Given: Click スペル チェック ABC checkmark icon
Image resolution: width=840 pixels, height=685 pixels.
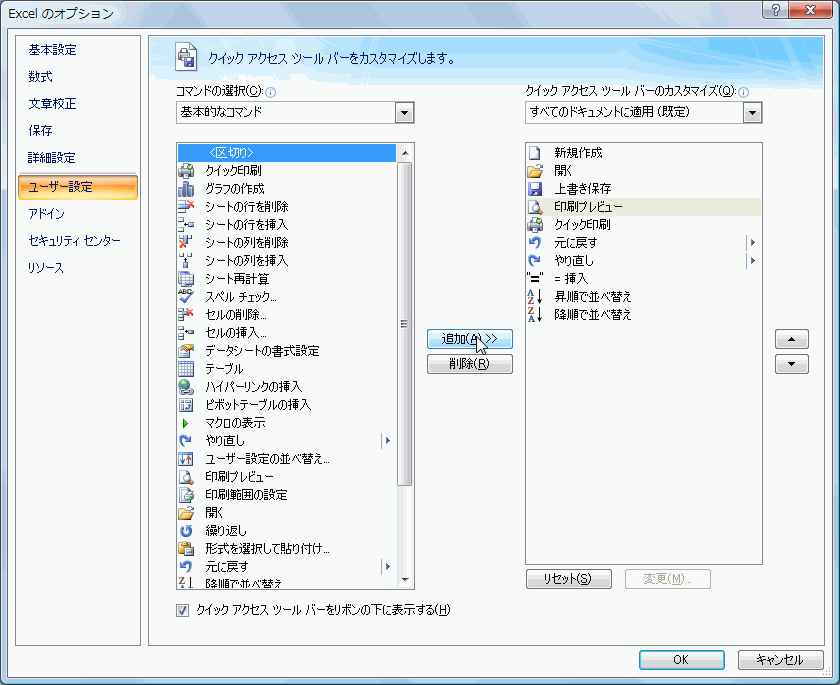Looking at the screenshot, I should point(186,297).
